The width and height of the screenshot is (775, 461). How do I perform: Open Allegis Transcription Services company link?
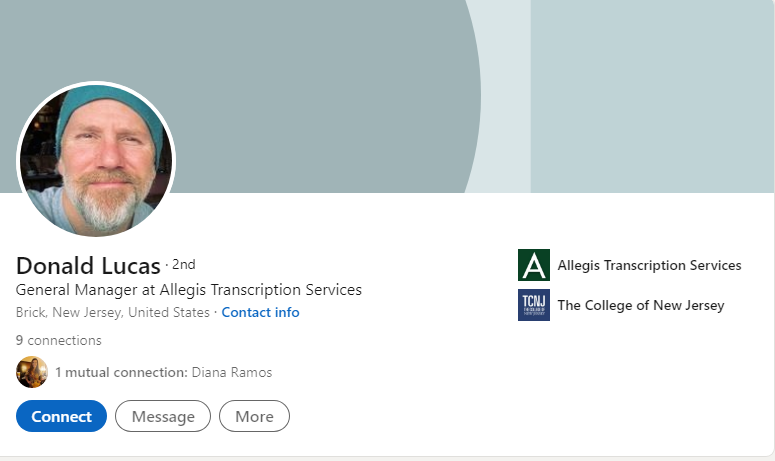pyautogui.click(x=649, y=265)
